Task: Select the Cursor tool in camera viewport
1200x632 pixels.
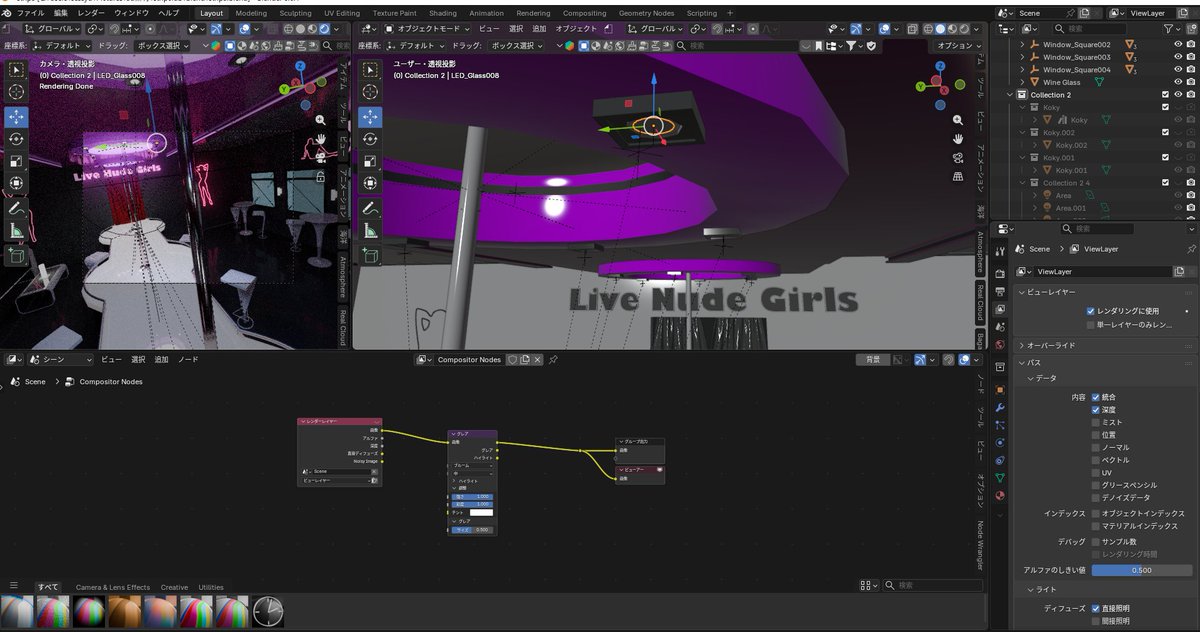Action: point(16,92)
